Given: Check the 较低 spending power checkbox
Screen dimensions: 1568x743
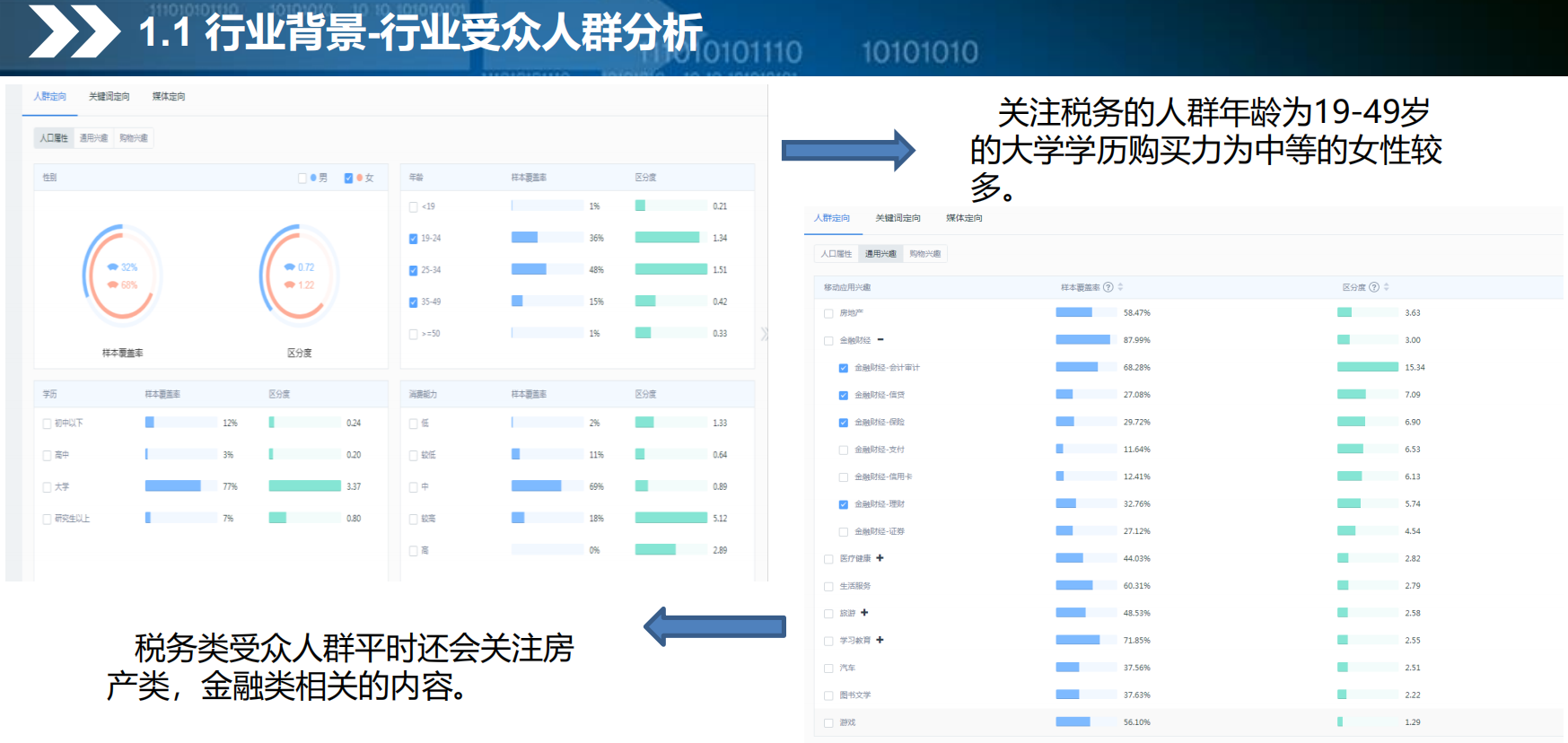Looking at the screenshot, I should tap(413, 455).
